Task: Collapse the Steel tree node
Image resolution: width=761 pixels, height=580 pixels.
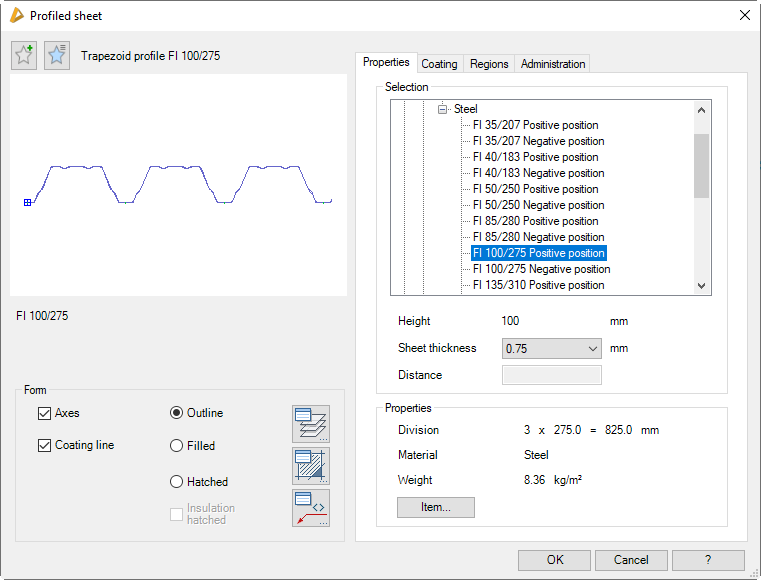Action: [x=442, y=109]
